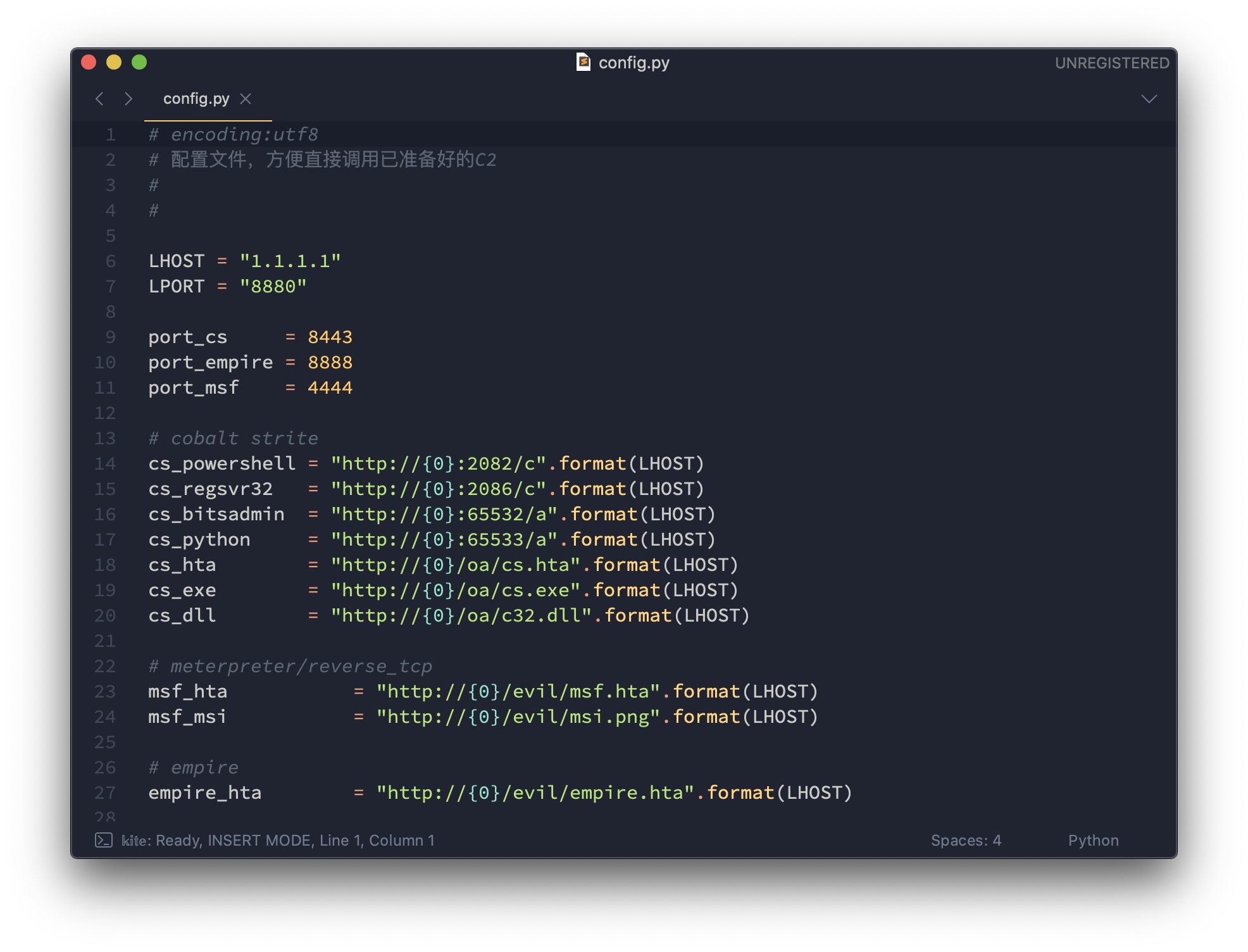Close the config.py tab
The height and width of the screenshot is (952, 1248).
coord(246,99)
